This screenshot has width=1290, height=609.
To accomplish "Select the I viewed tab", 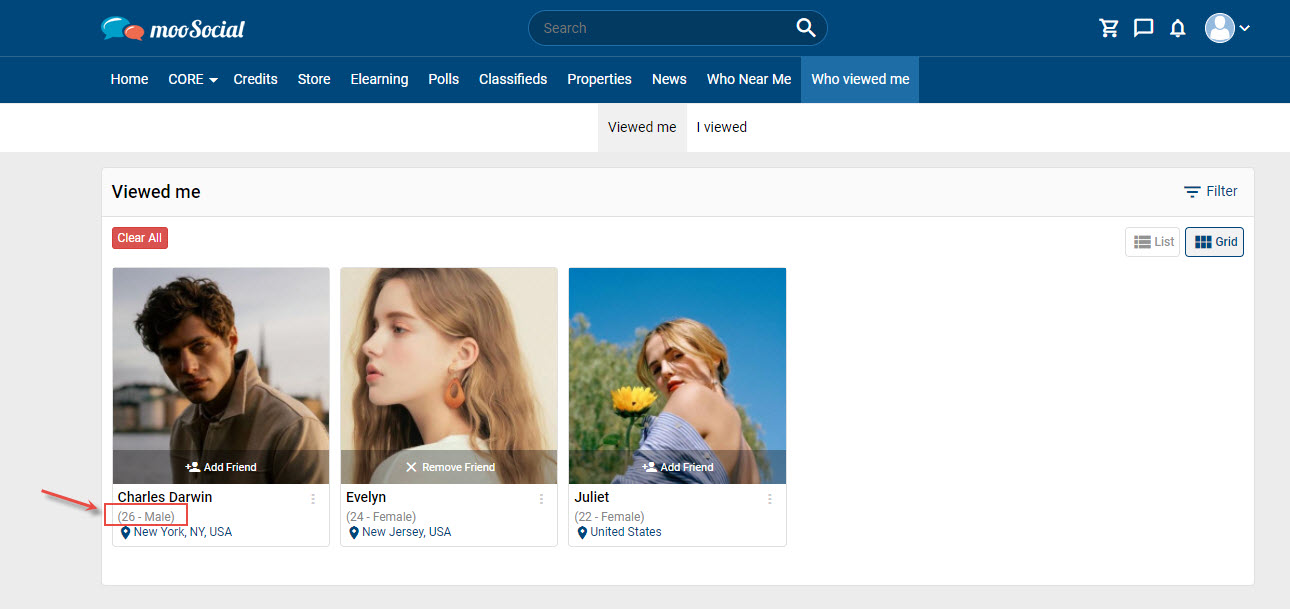I will tap(722, 127).
